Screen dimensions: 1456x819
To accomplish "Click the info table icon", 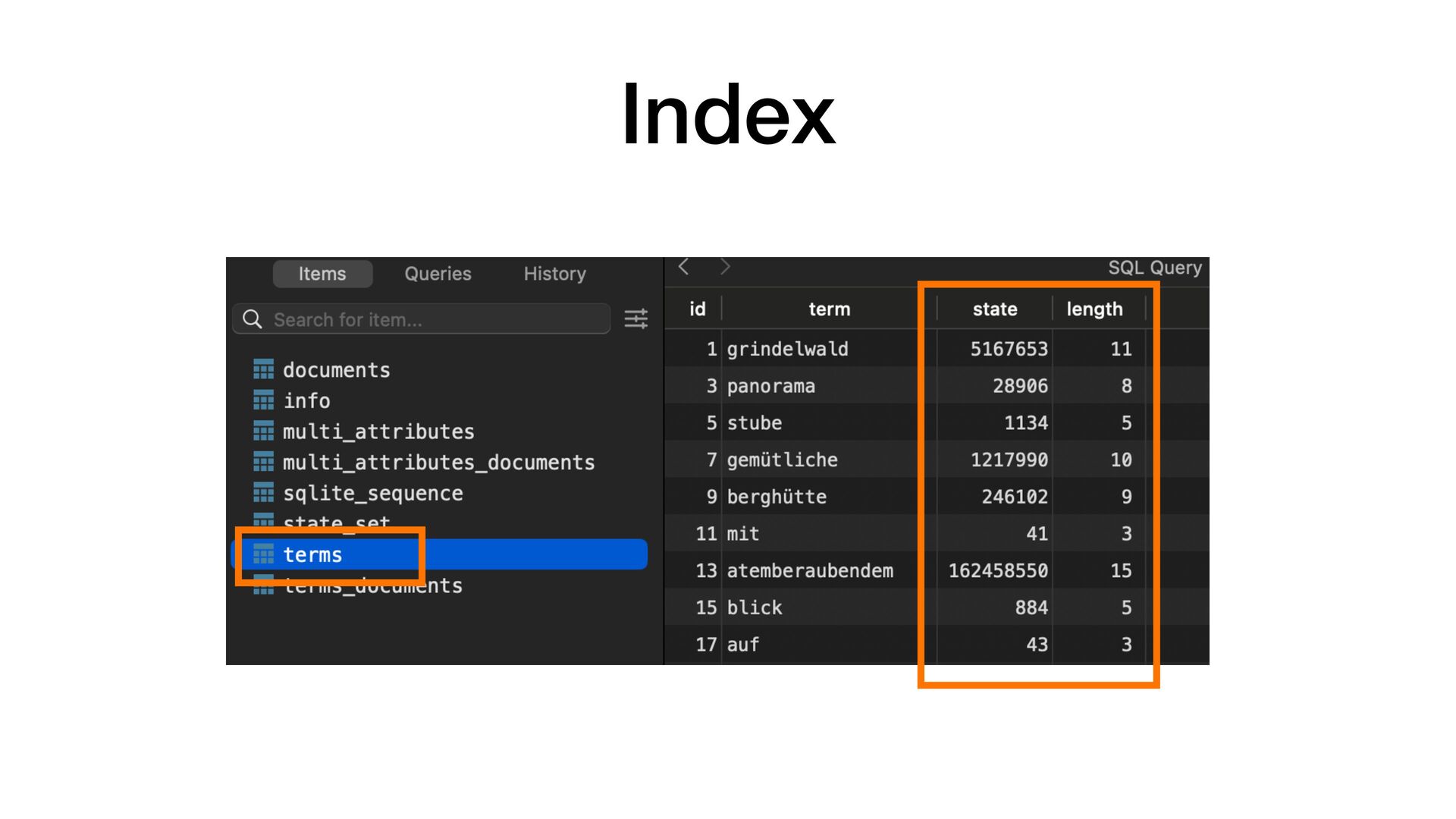I will pos(263,400).
